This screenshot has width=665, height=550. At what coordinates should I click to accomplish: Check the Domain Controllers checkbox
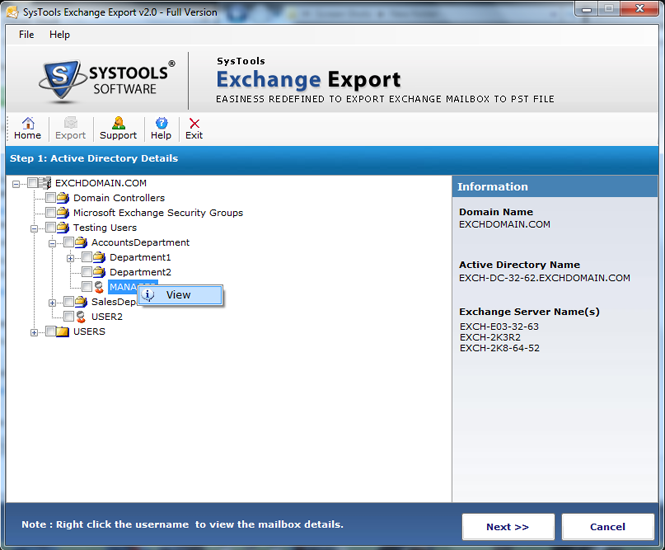(51, 198)
